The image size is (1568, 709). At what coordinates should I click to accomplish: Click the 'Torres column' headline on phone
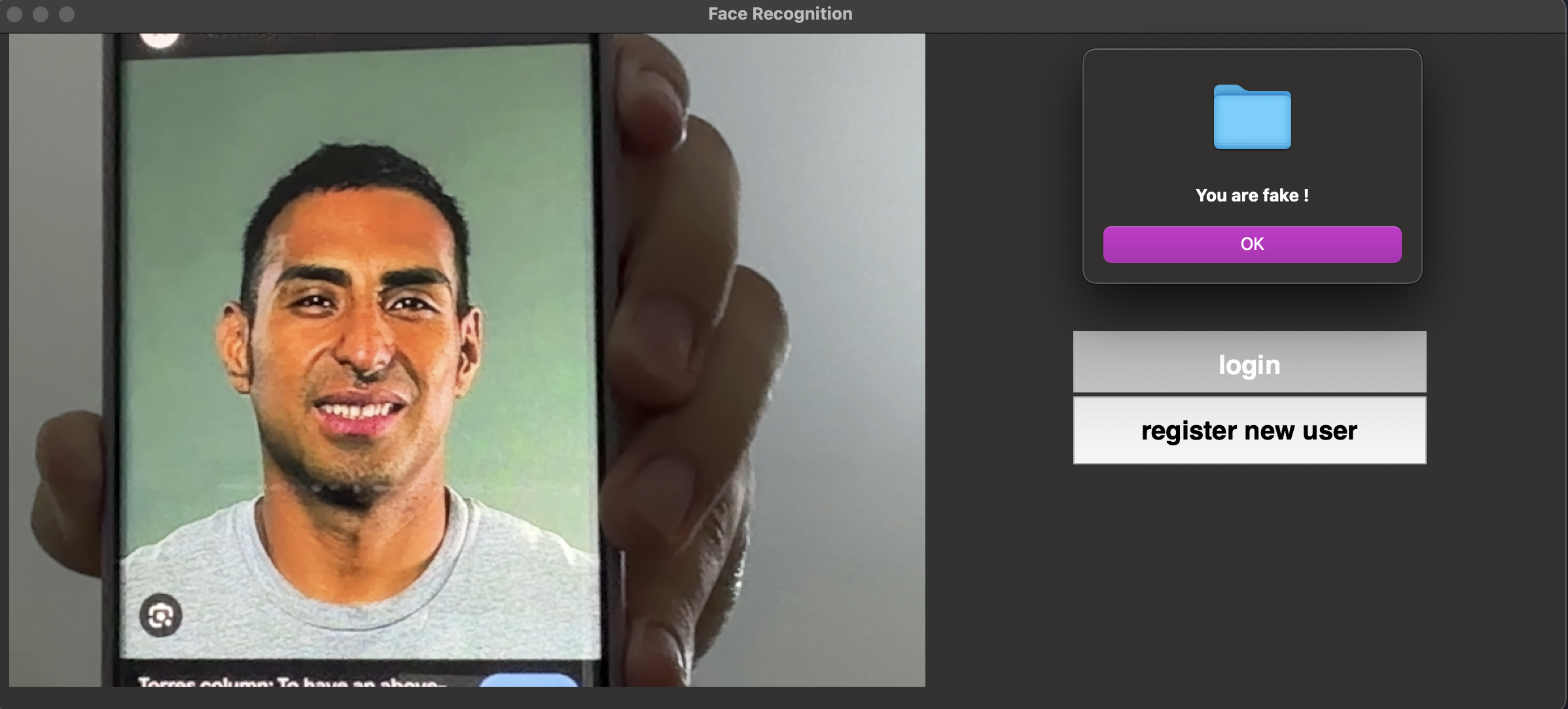[x=288, y=682]
